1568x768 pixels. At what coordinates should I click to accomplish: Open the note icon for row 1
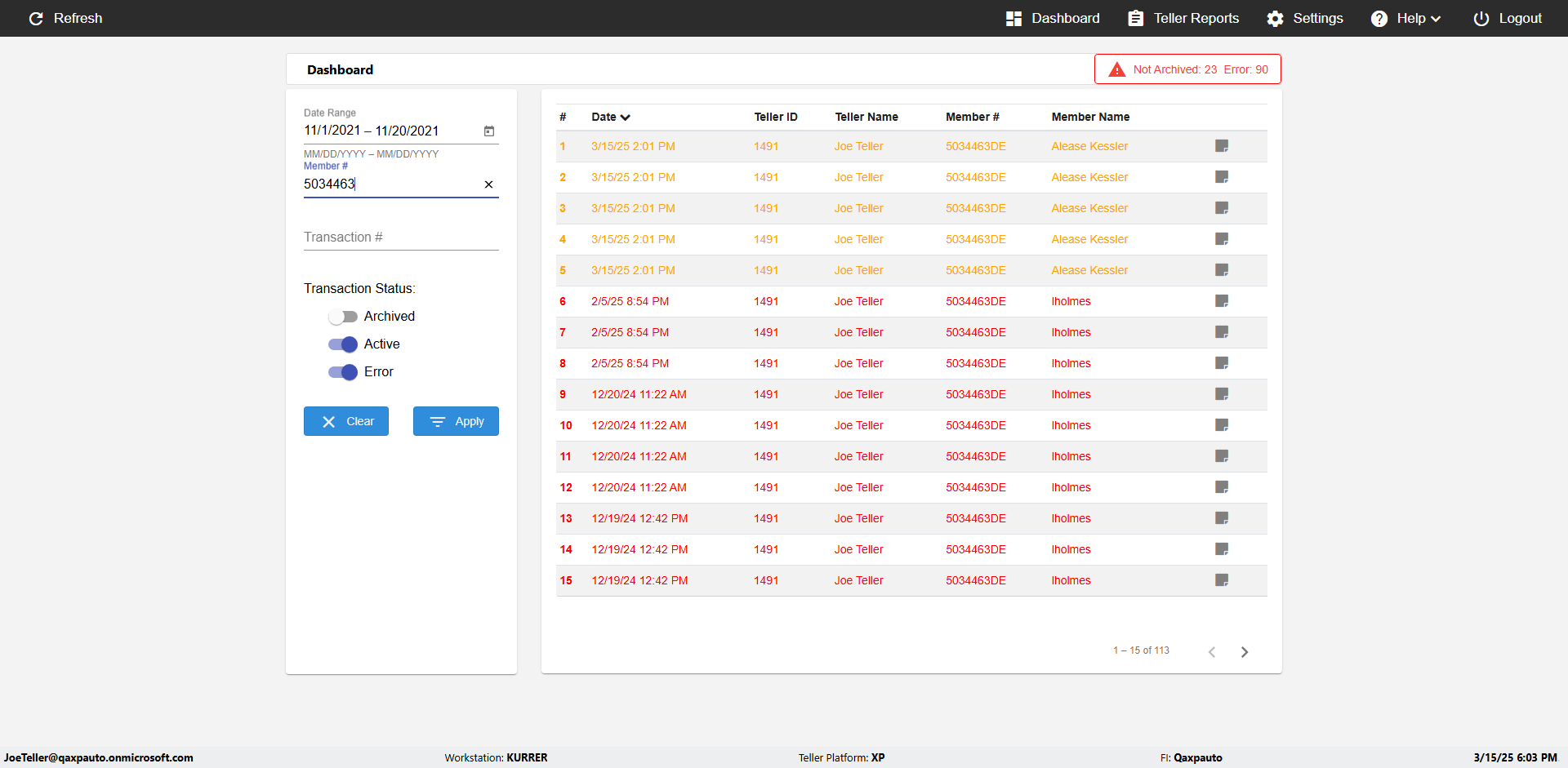(x=1222, y=146)
